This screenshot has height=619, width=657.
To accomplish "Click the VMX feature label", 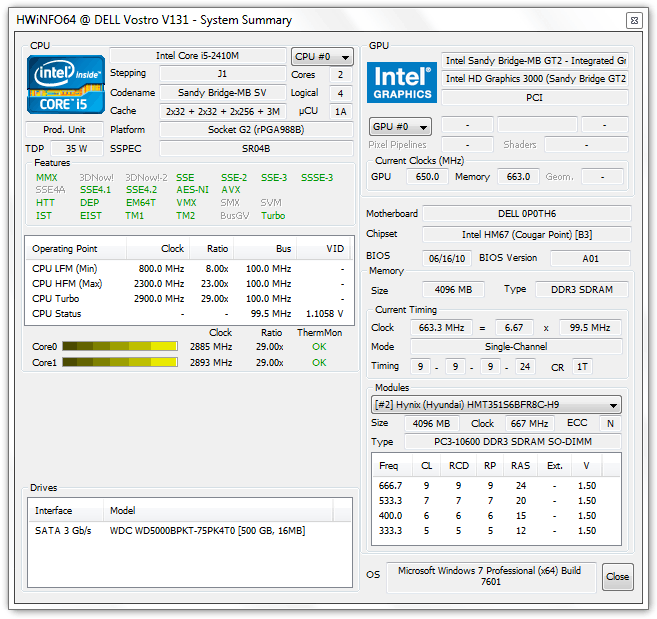I will (x=186, y=203).
